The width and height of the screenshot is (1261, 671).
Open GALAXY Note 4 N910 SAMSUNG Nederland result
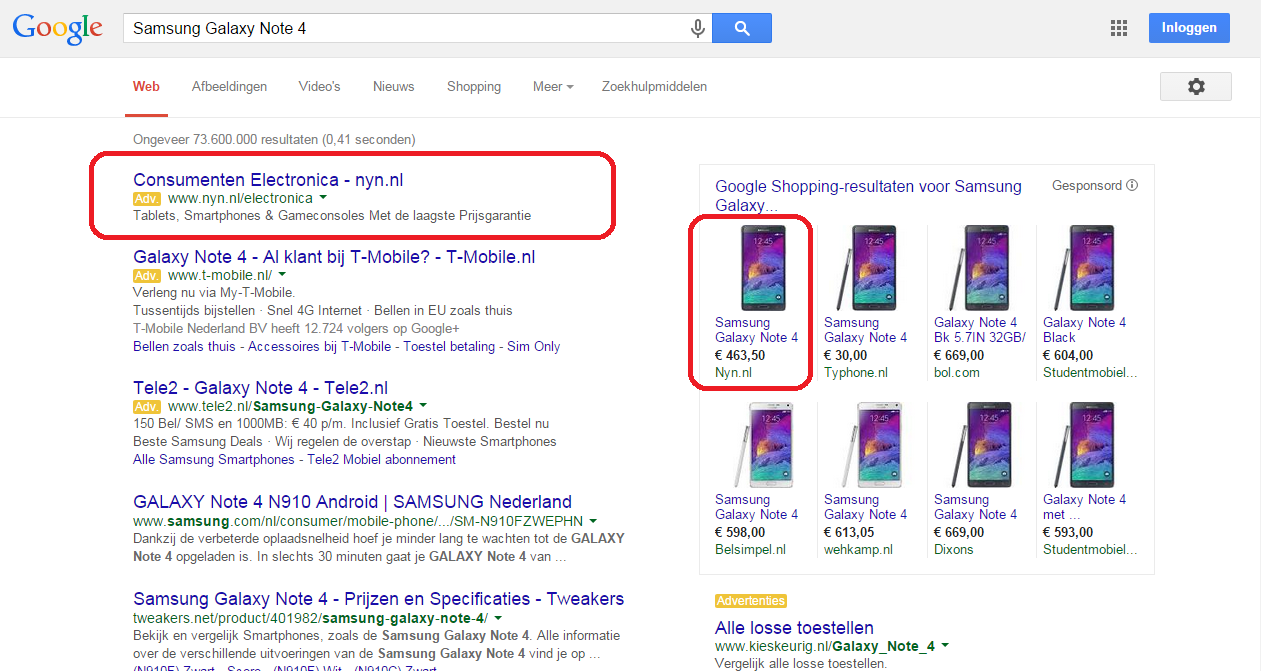coord(352,502)
